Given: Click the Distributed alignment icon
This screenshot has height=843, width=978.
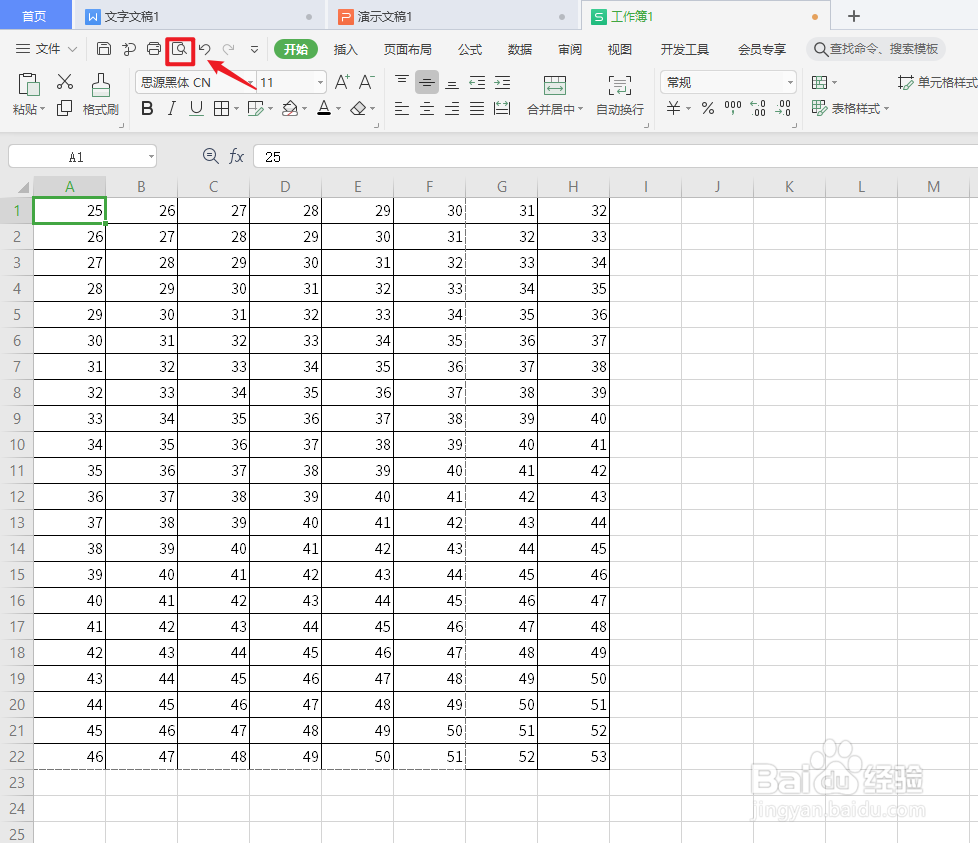Looking at the screenshot, I should pos(502,108).
